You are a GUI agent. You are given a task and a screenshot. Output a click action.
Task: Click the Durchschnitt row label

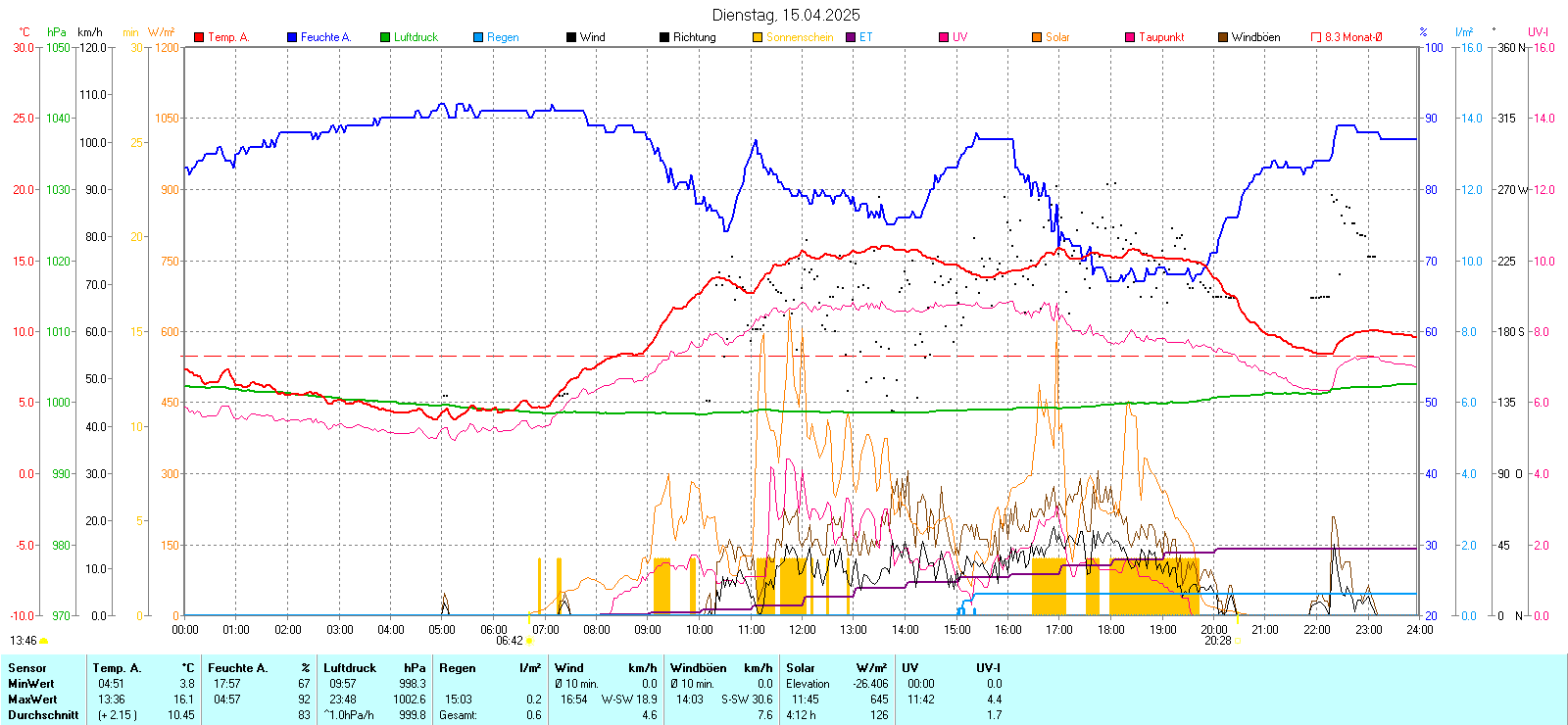coord(43,715)
